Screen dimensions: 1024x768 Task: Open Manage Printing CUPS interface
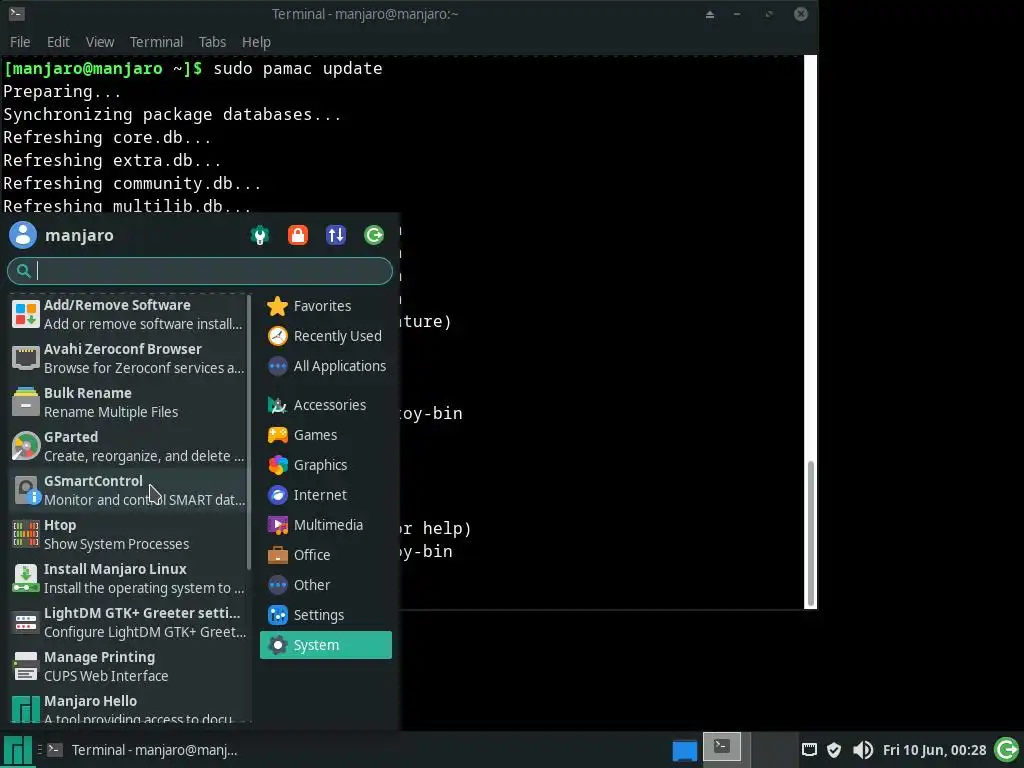(x=129, y=666)
